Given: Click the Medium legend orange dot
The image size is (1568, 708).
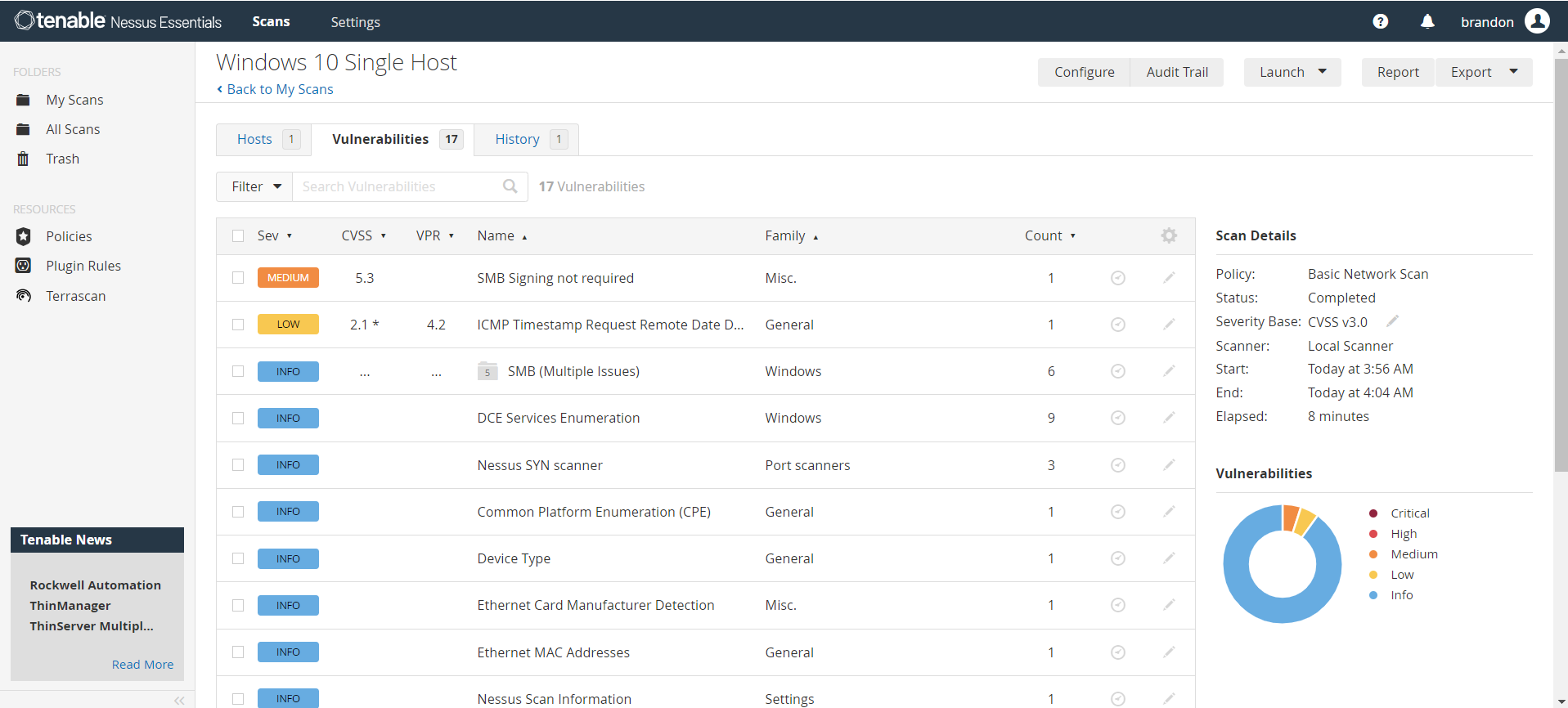Looking at the screenshot, I should (x=1373, y=554).
